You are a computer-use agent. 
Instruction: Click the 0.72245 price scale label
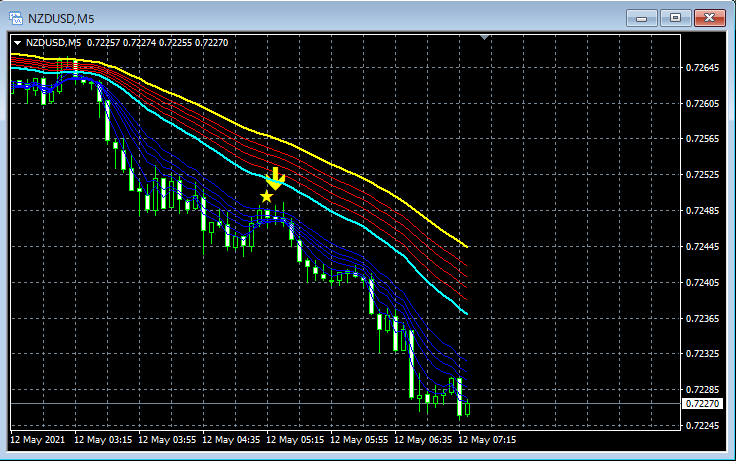pos(702,425)
